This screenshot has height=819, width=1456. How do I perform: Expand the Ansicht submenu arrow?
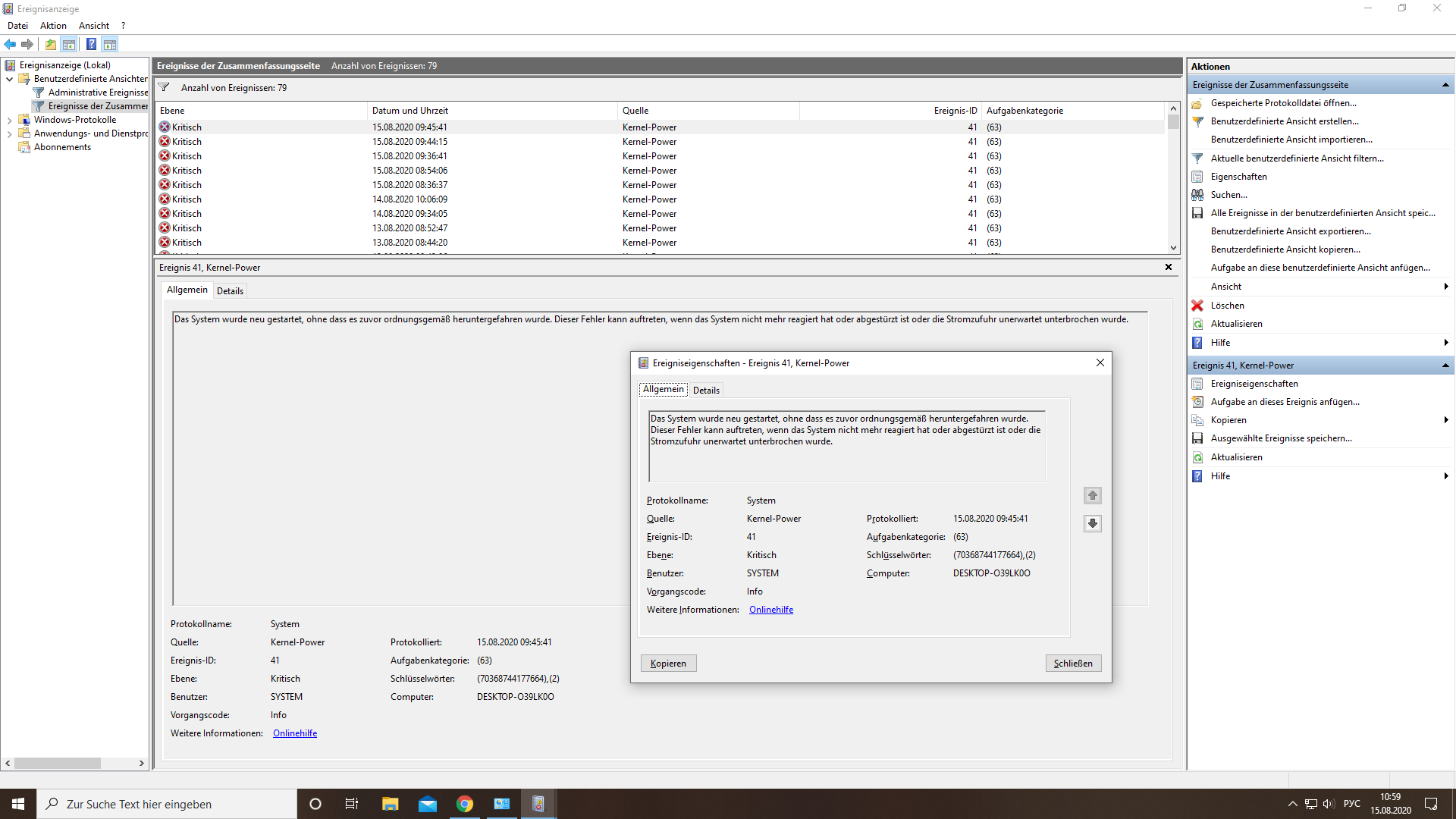1446,287
